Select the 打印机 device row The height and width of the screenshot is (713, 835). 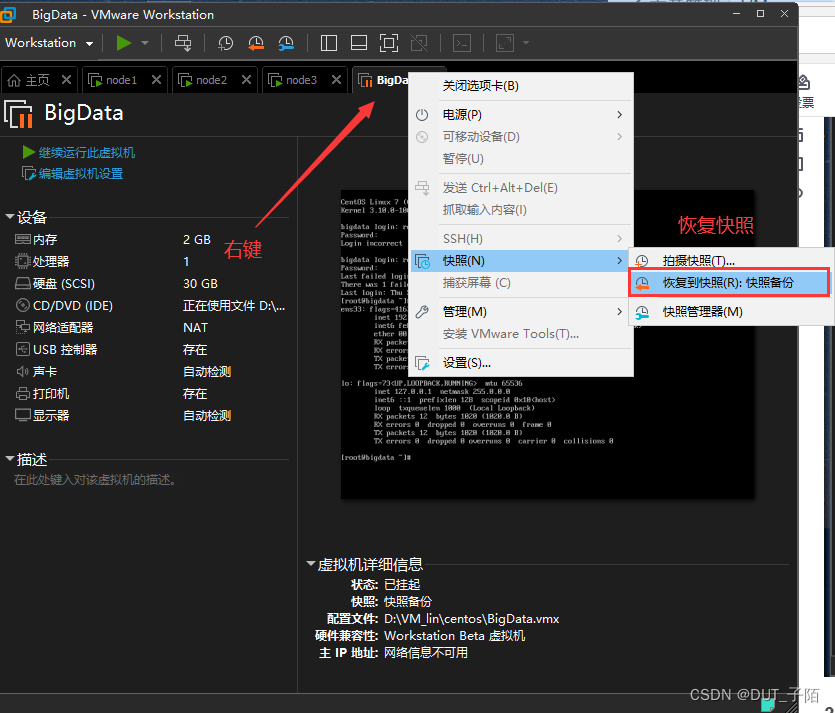pyautogui.click(x=151, y=394)
